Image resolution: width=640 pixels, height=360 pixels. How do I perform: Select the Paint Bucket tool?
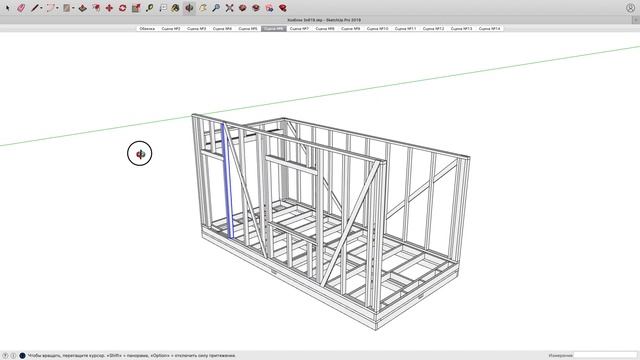(x=176, y=8)
